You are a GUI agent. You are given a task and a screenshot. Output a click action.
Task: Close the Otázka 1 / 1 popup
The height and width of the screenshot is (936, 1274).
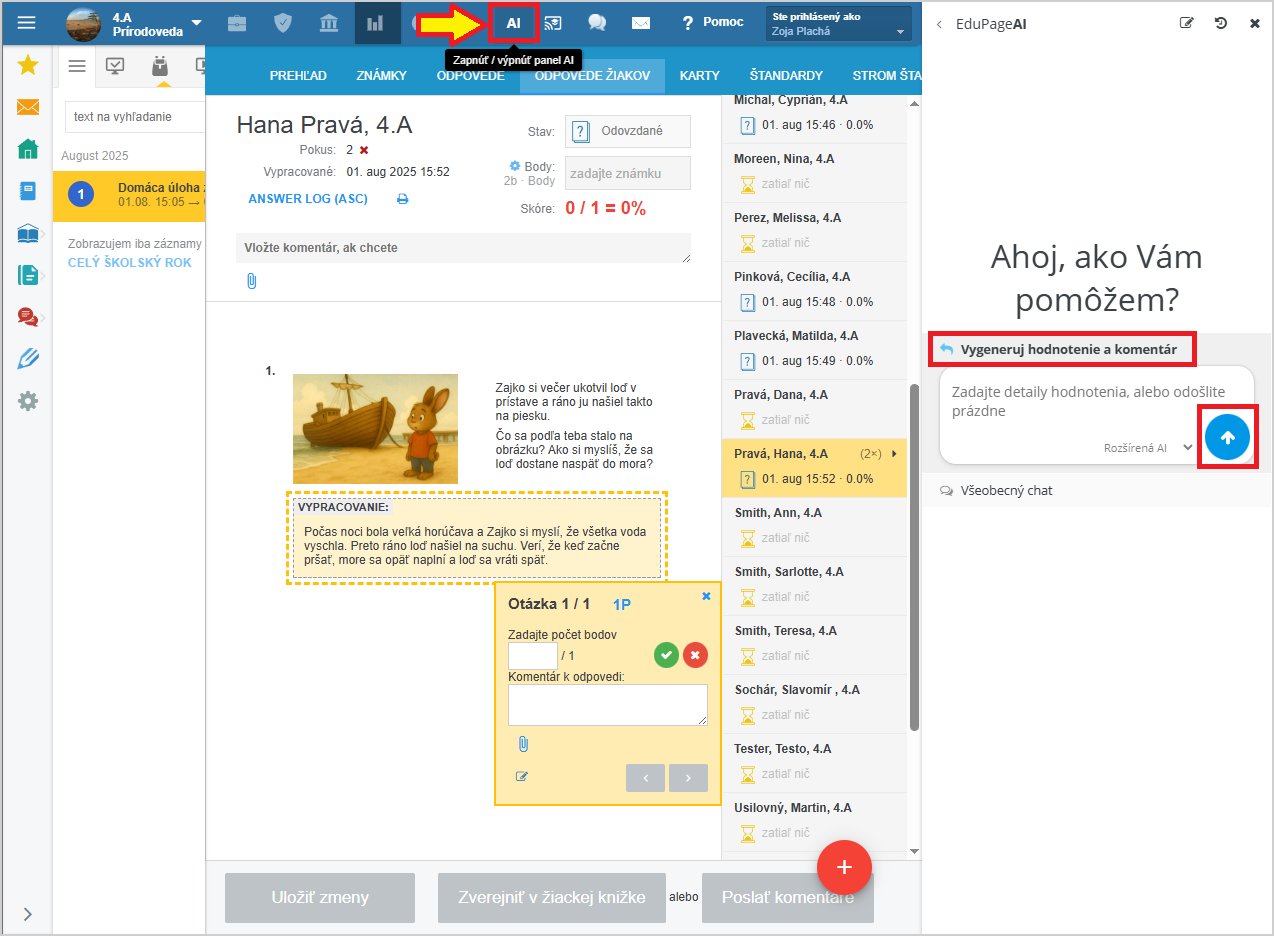[706, 596]
